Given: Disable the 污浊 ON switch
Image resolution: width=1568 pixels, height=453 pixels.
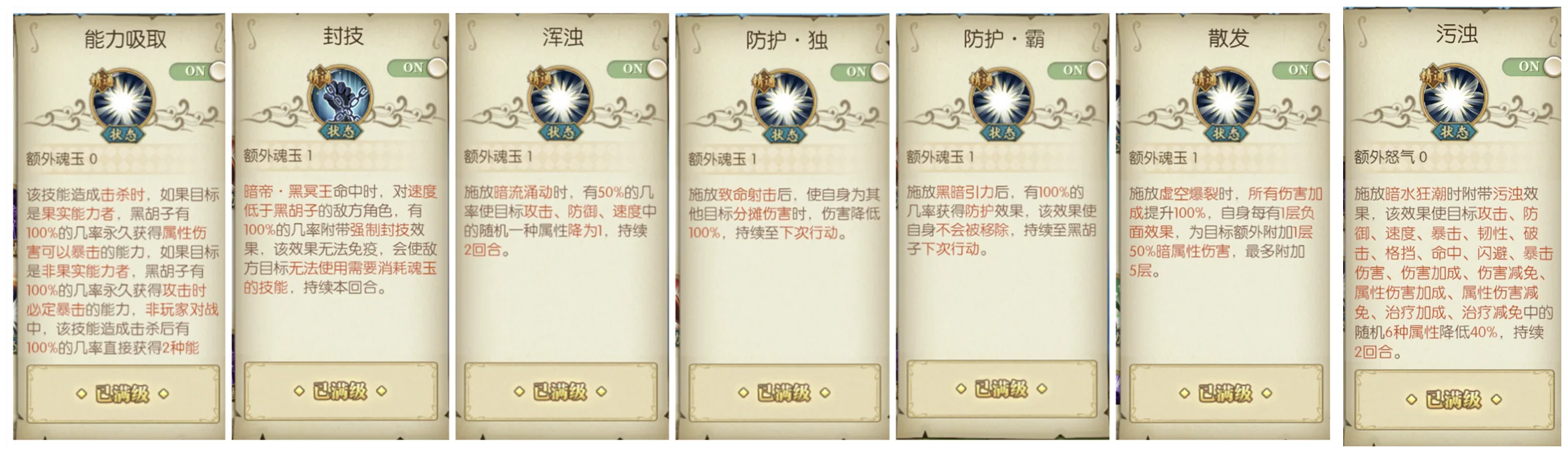Looking at the screenshot, I should click(x=1531, y=66).
